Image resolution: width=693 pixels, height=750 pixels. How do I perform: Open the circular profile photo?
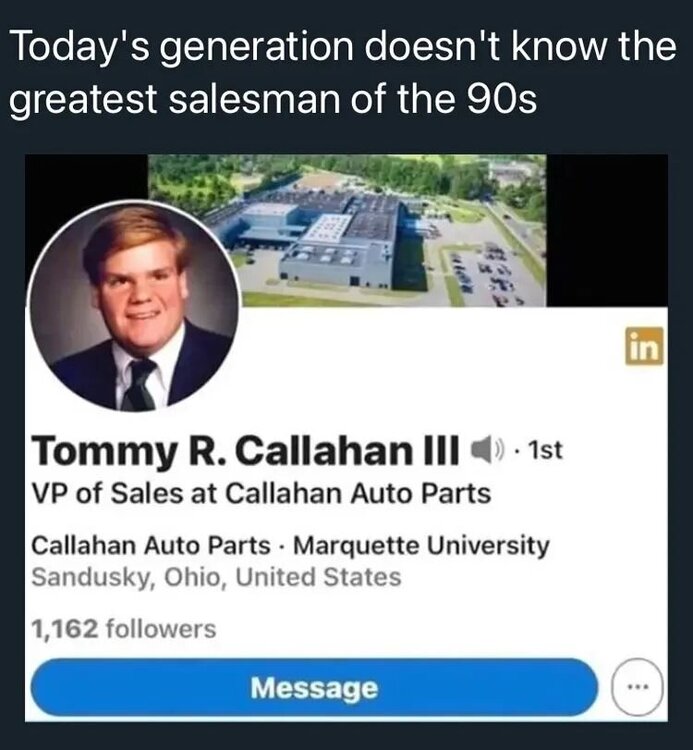[x=134, y=306]
